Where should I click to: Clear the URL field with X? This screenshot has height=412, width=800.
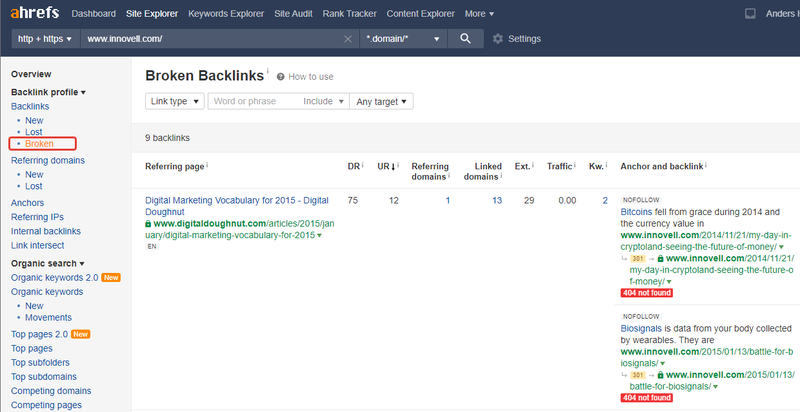pos(348,39)
